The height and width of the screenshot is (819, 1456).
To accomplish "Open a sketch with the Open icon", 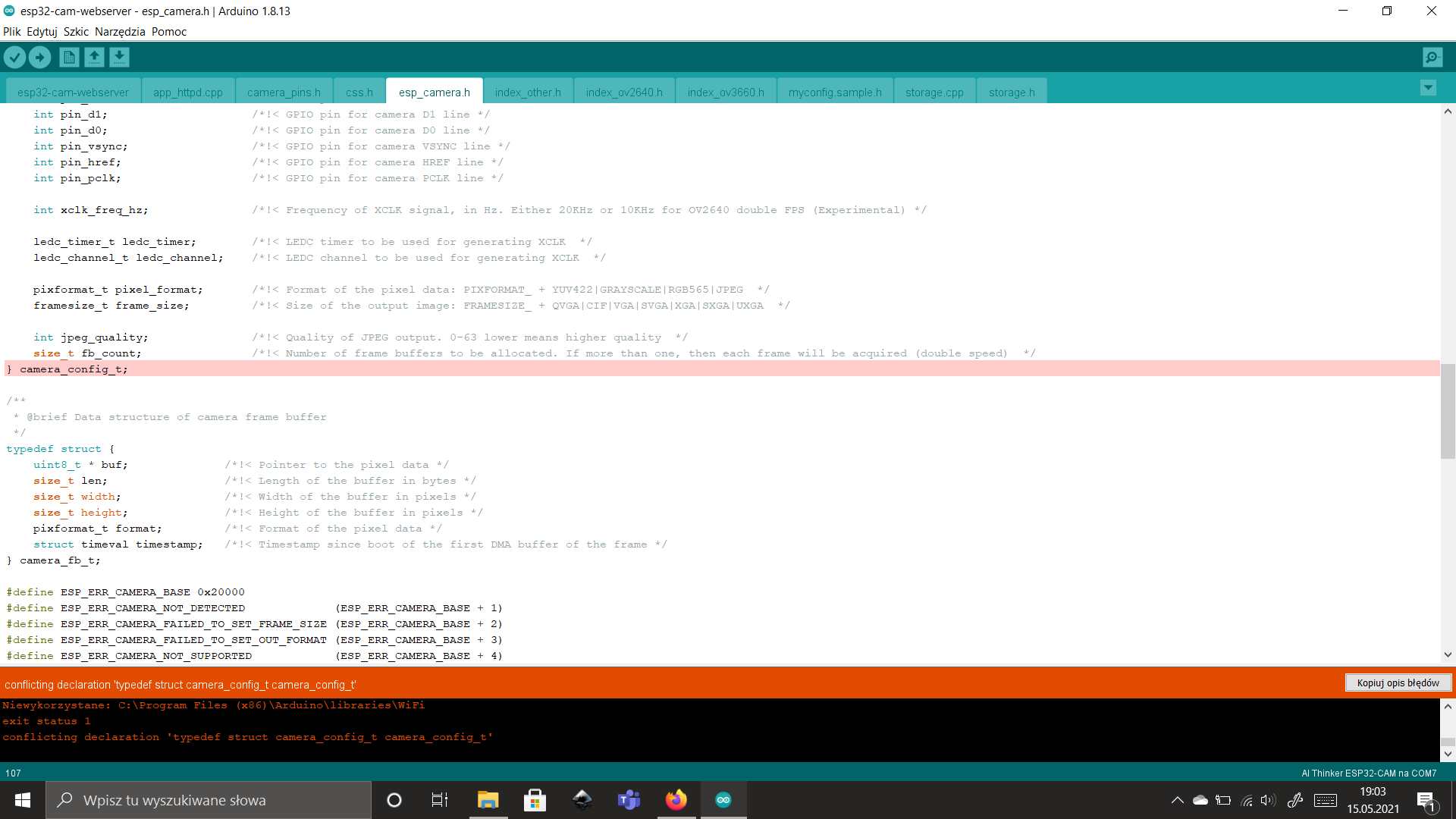I will (x=94, y=57).
